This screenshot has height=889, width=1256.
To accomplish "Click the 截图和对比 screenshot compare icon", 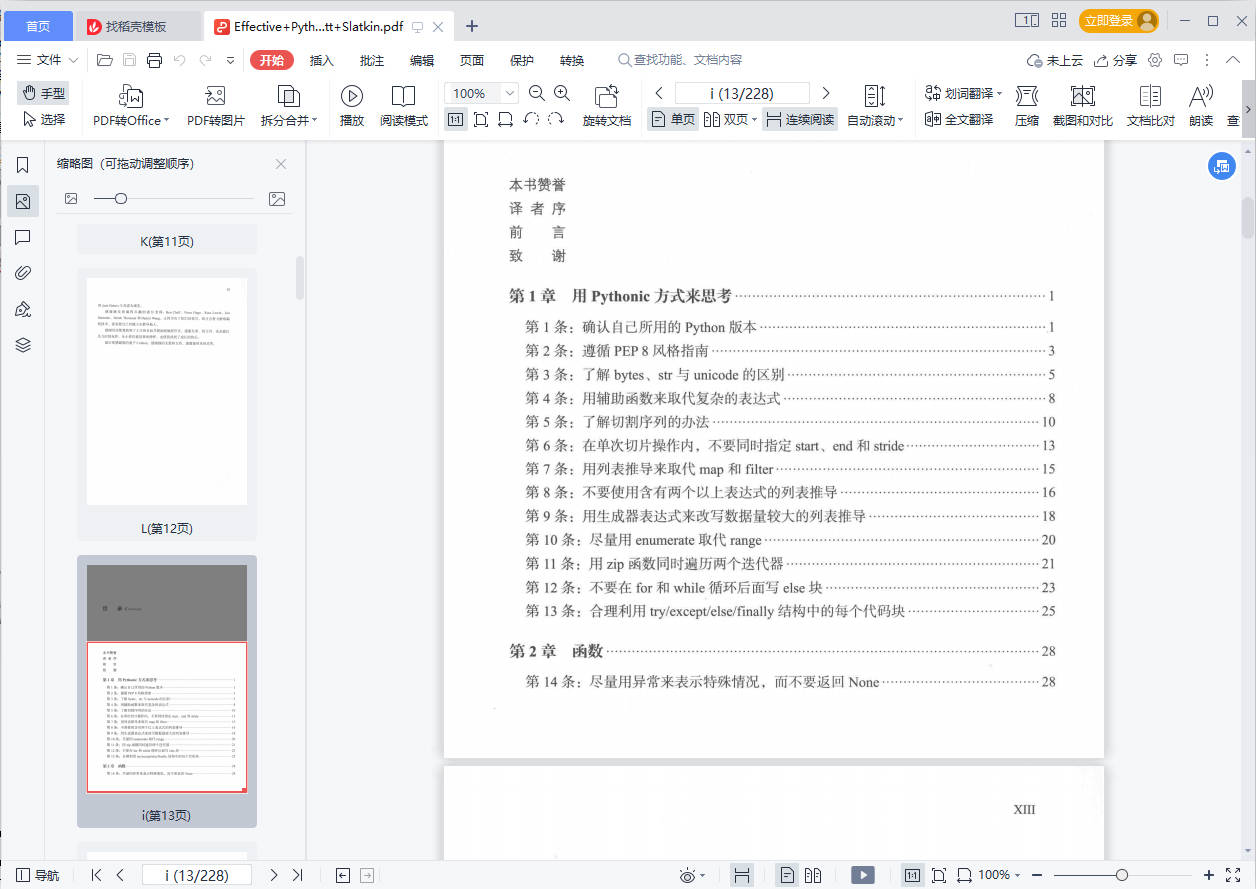I will tap(1082, 97).
